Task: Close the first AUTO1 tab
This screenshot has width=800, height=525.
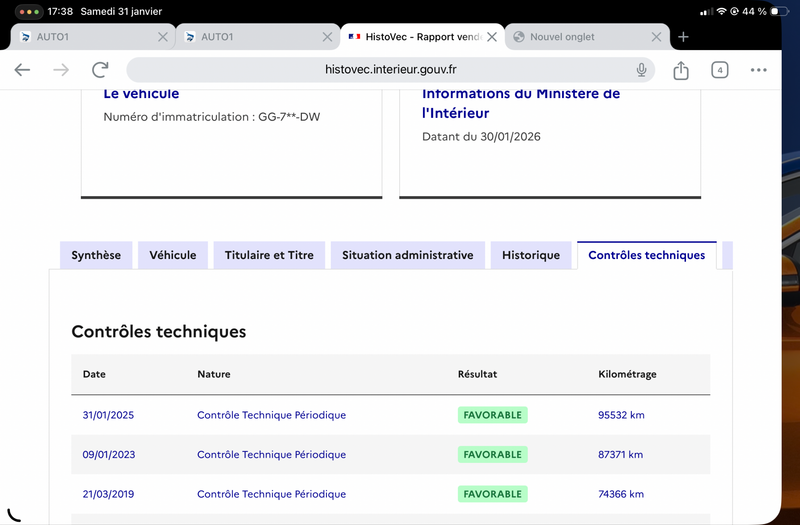Action: (163, 37)
